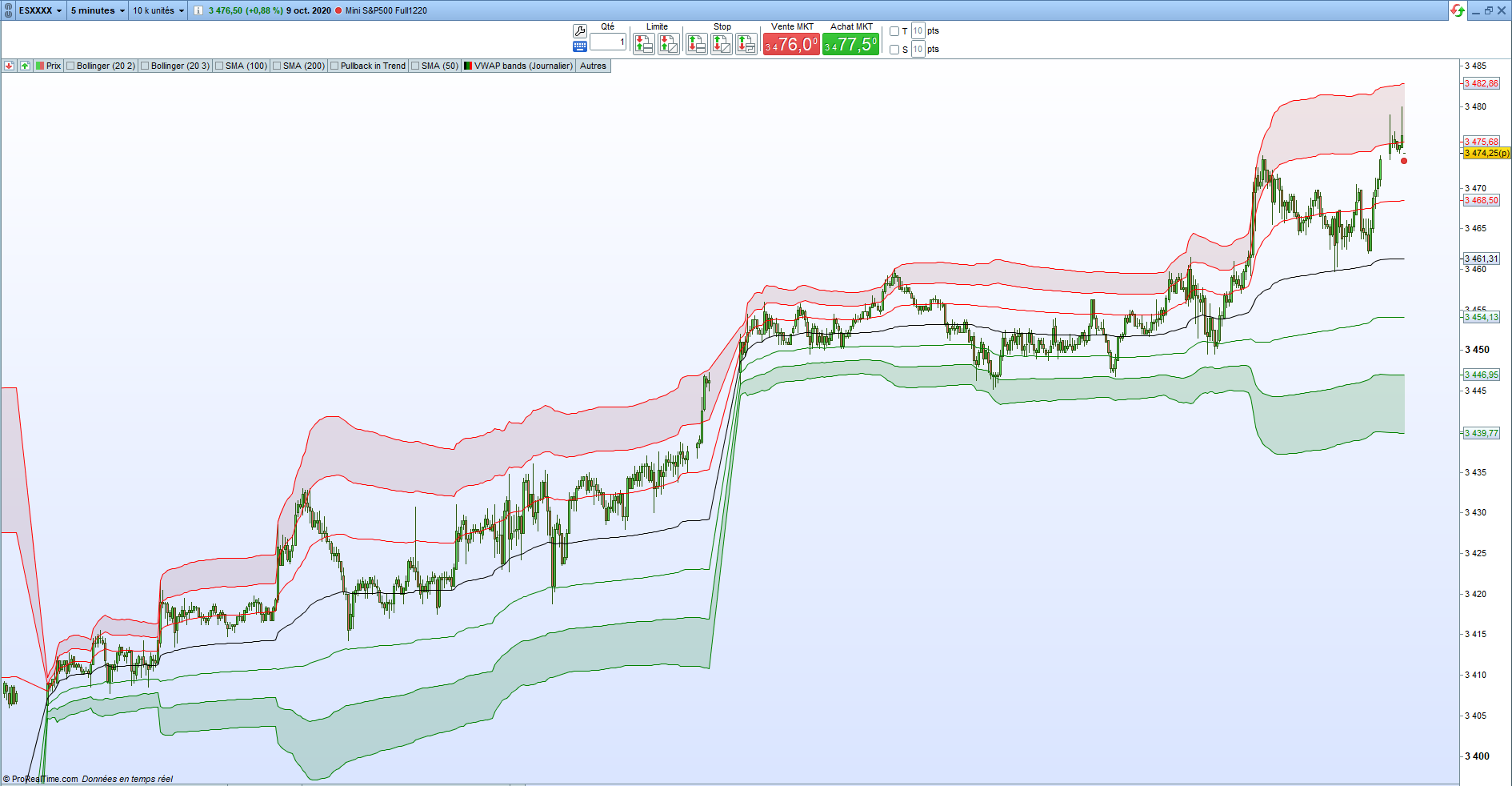
Task: Click the red dot market status icon
Action: 338,10
